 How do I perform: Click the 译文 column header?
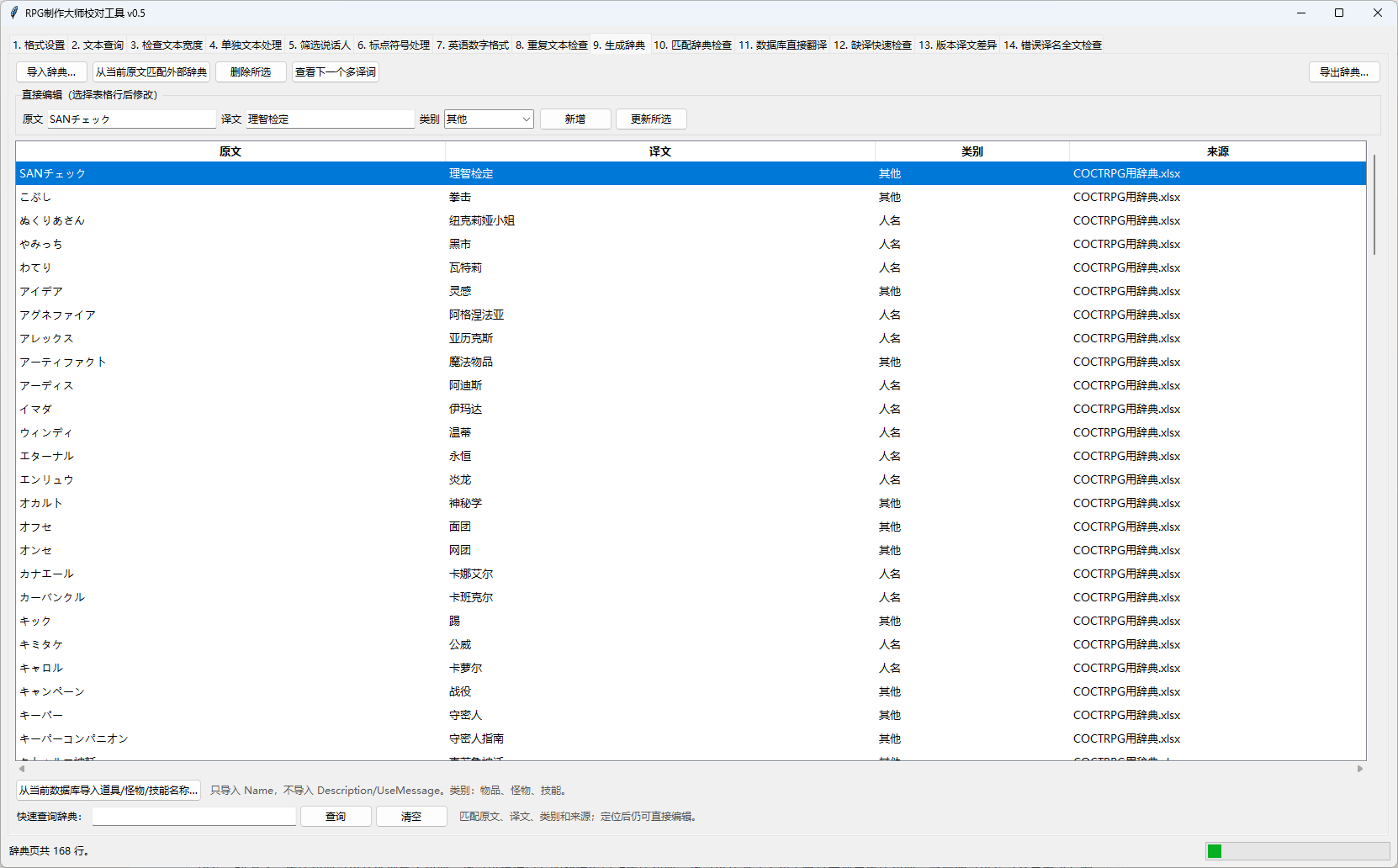click(660, 151)
